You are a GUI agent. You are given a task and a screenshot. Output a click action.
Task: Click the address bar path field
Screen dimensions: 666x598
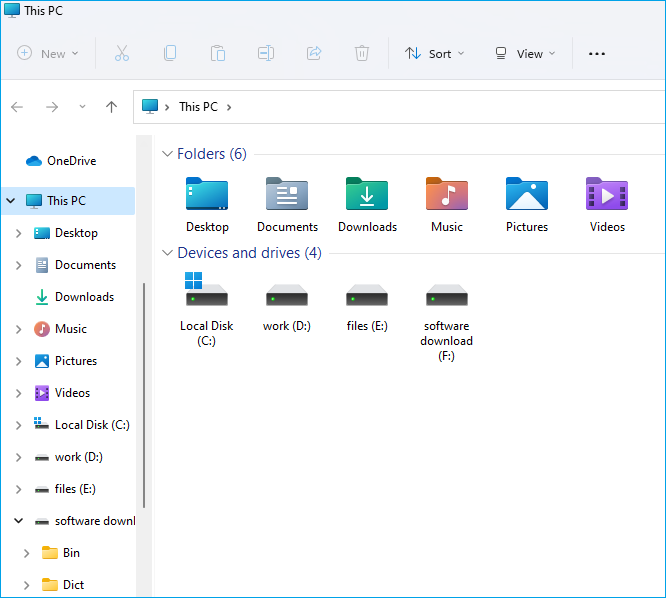click(x=420, y=107)
